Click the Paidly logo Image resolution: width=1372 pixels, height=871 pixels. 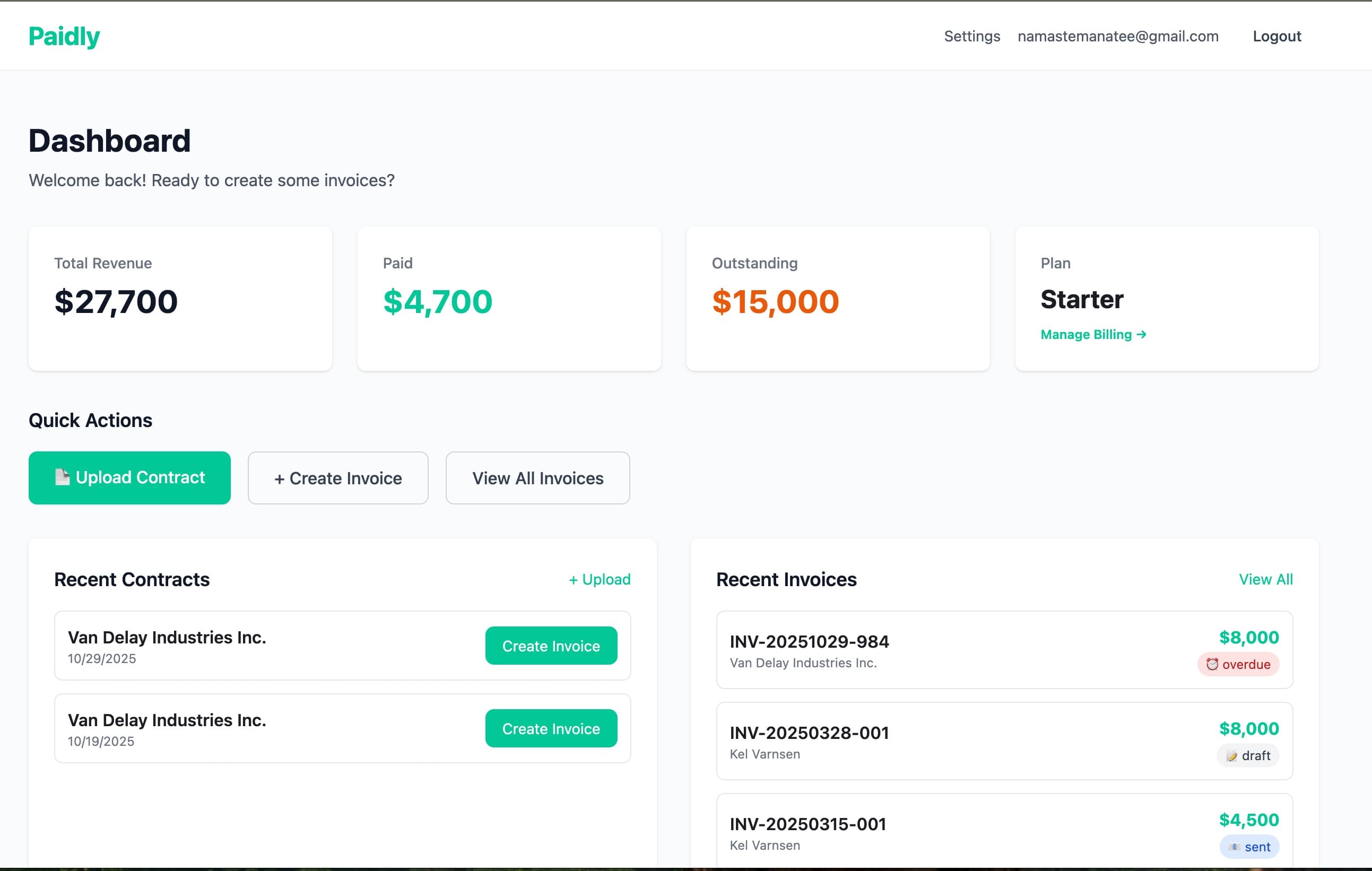[64, 36]
